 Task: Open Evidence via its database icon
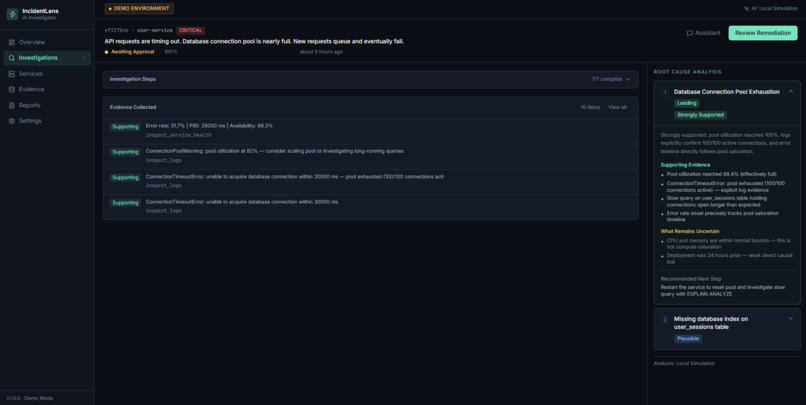point(11,89)
